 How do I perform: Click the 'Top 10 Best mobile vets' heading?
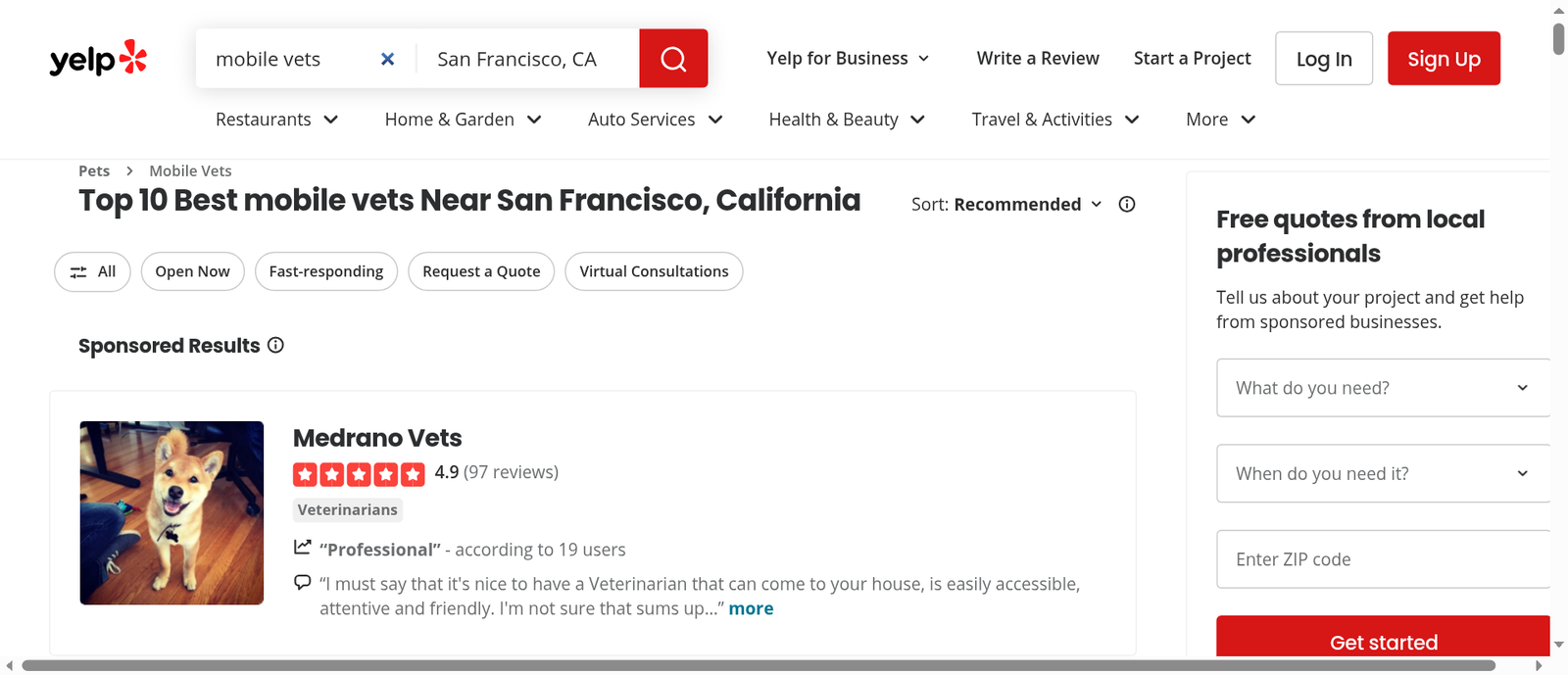pos(469,200)
